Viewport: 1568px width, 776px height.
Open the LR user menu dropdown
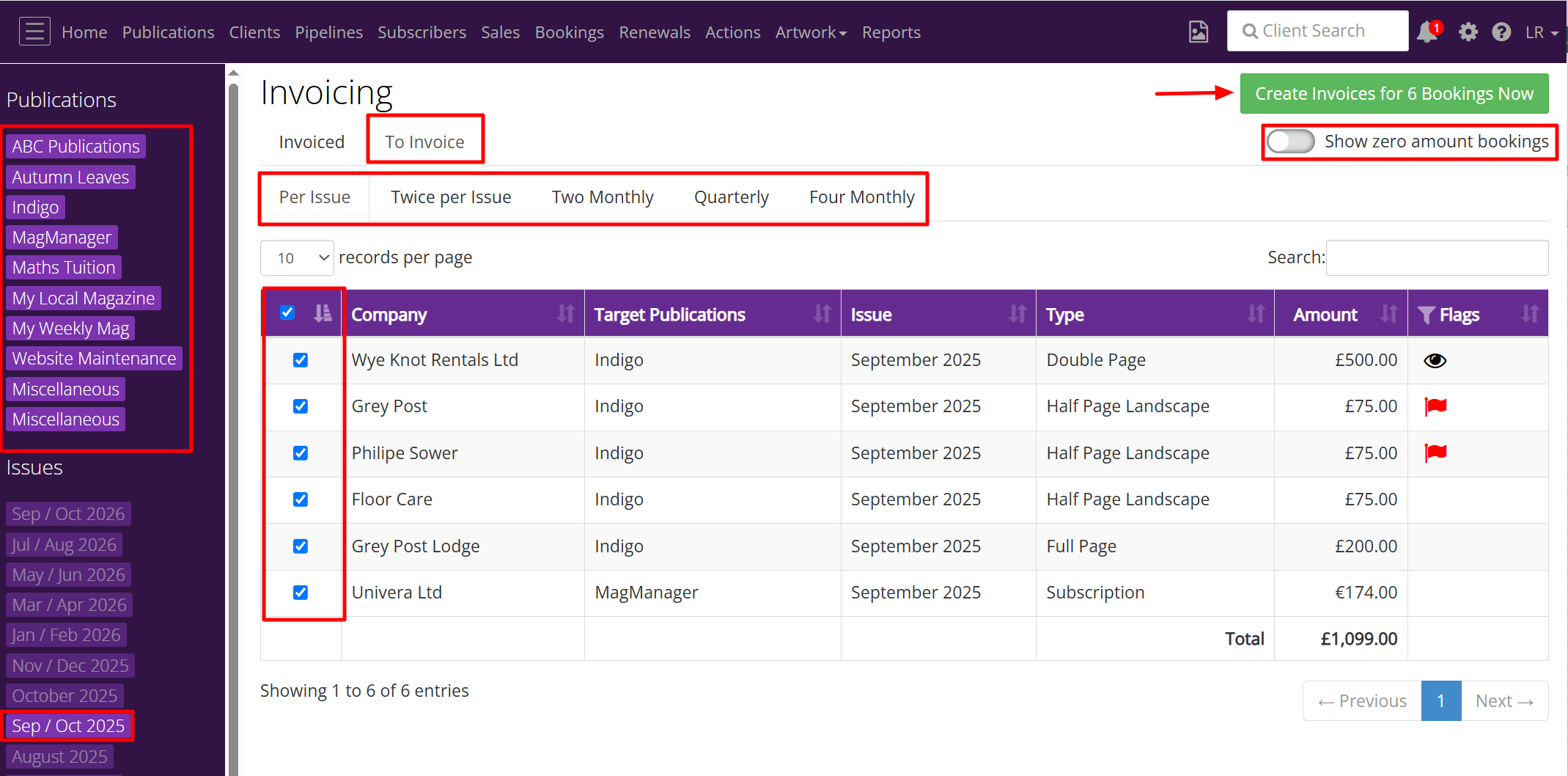1542,32
